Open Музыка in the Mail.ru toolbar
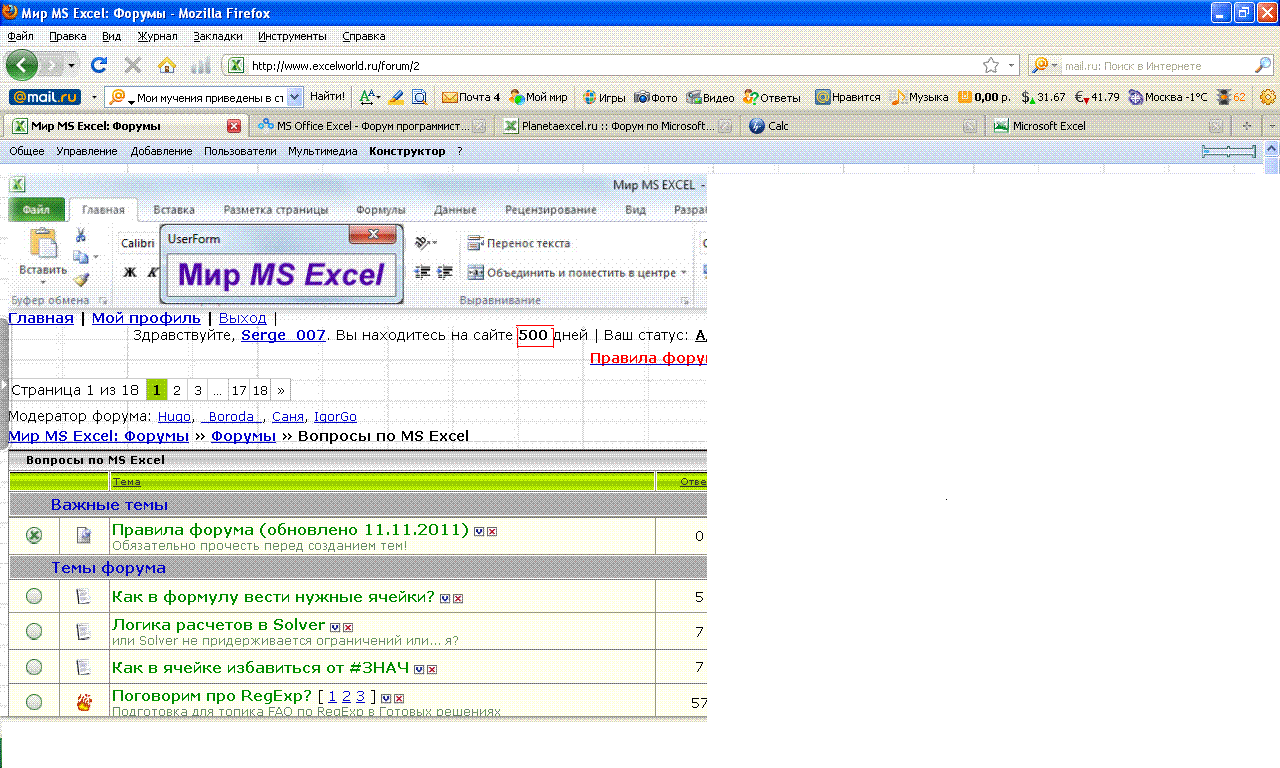The height and width of the screenshot is (768, 1280). click(x=920, y=97)
